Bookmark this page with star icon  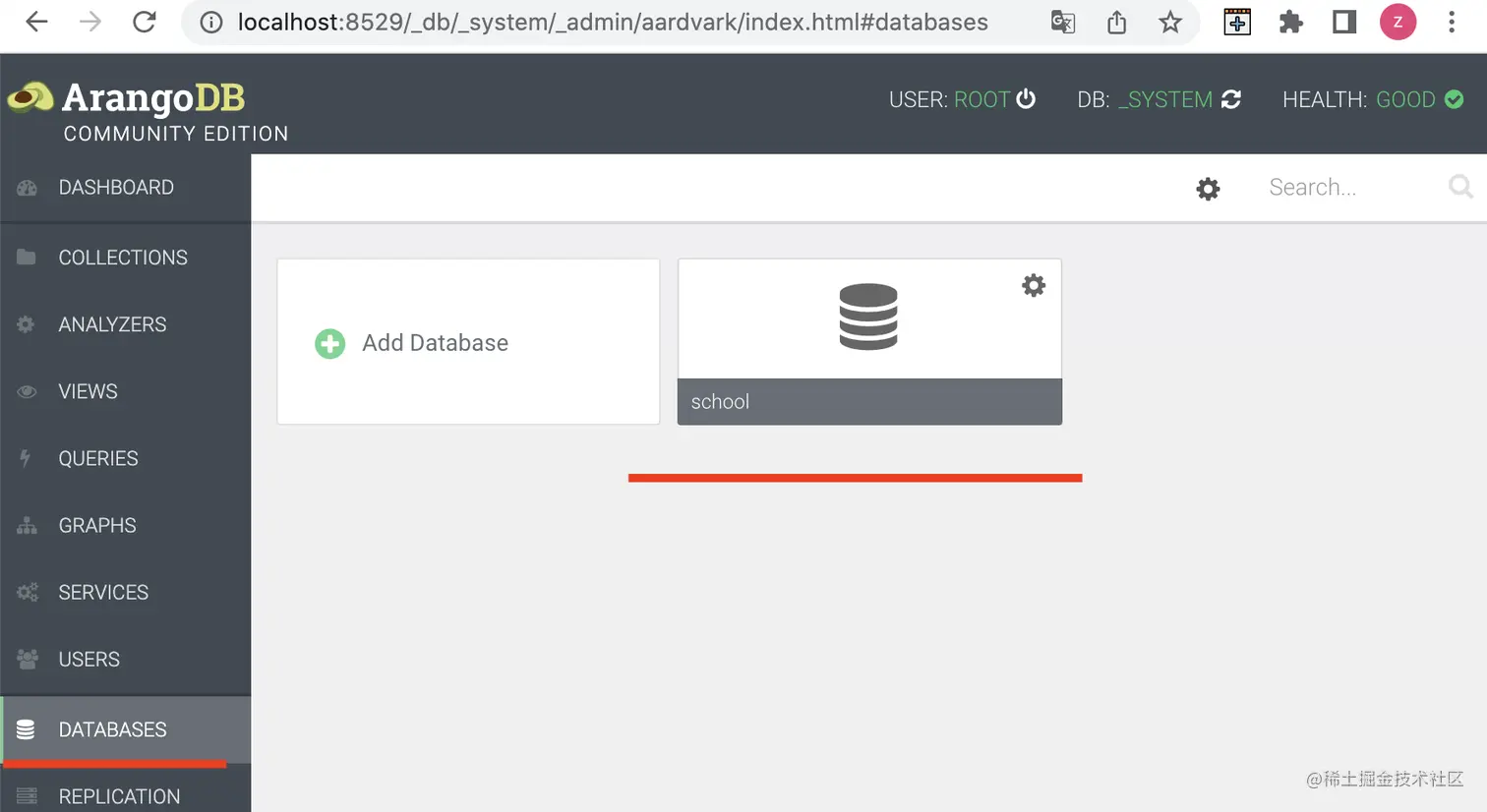[x=1170, y=22]
